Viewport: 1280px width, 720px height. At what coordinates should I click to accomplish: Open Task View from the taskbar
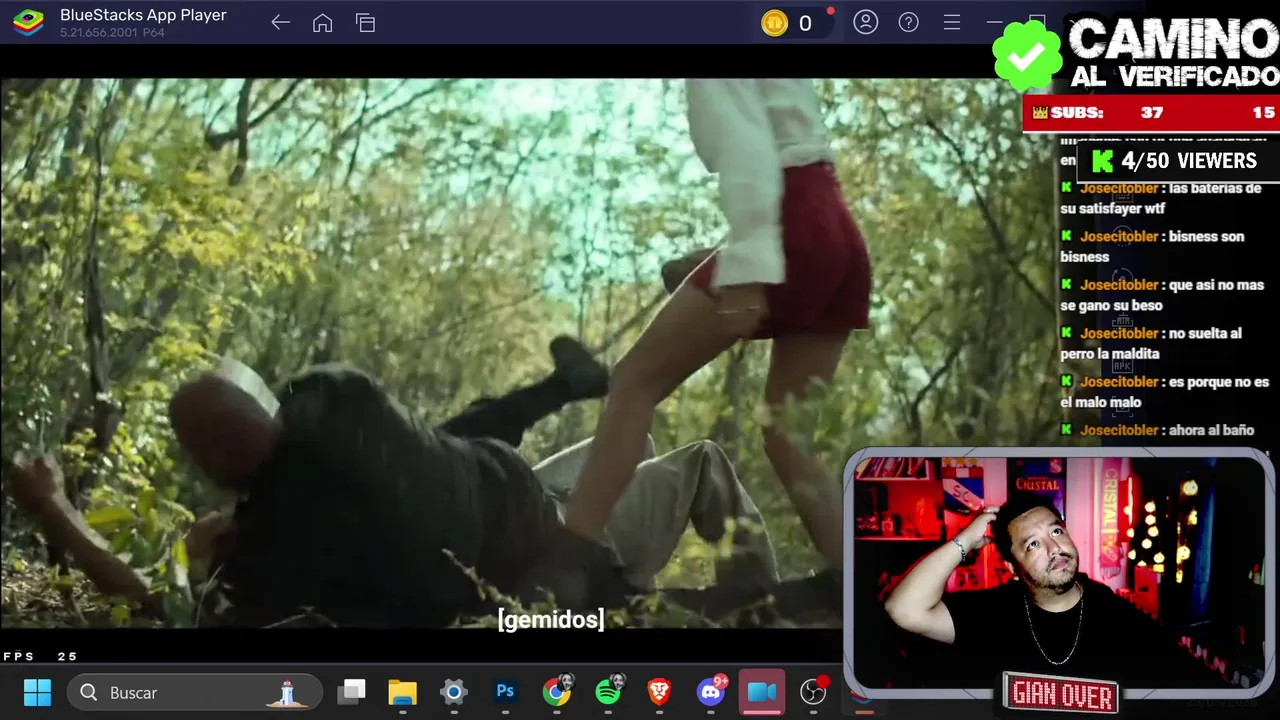351,691
